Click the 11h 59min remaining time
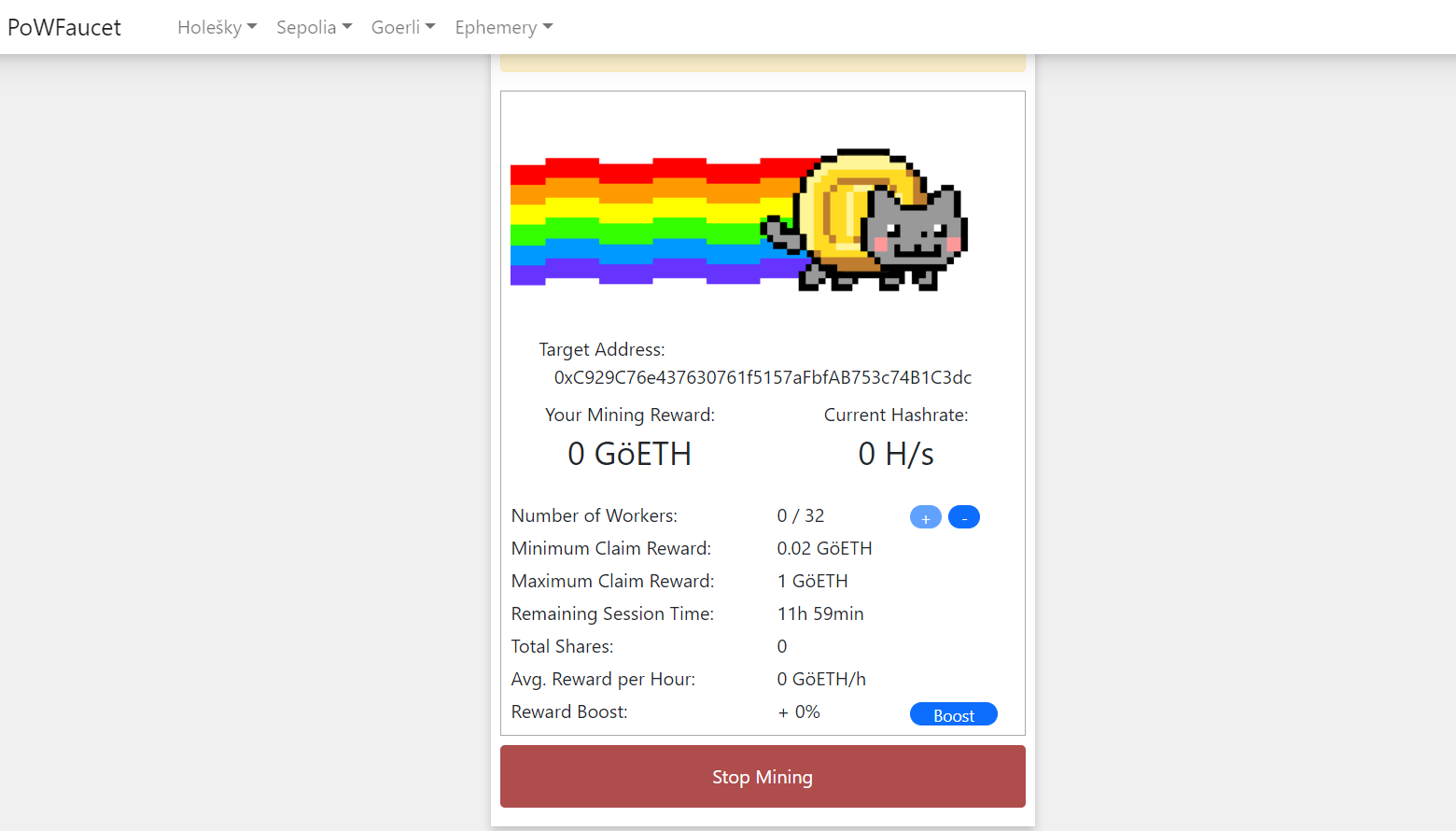This screenshot has height=831, width=1456. (x=821, y=613)
